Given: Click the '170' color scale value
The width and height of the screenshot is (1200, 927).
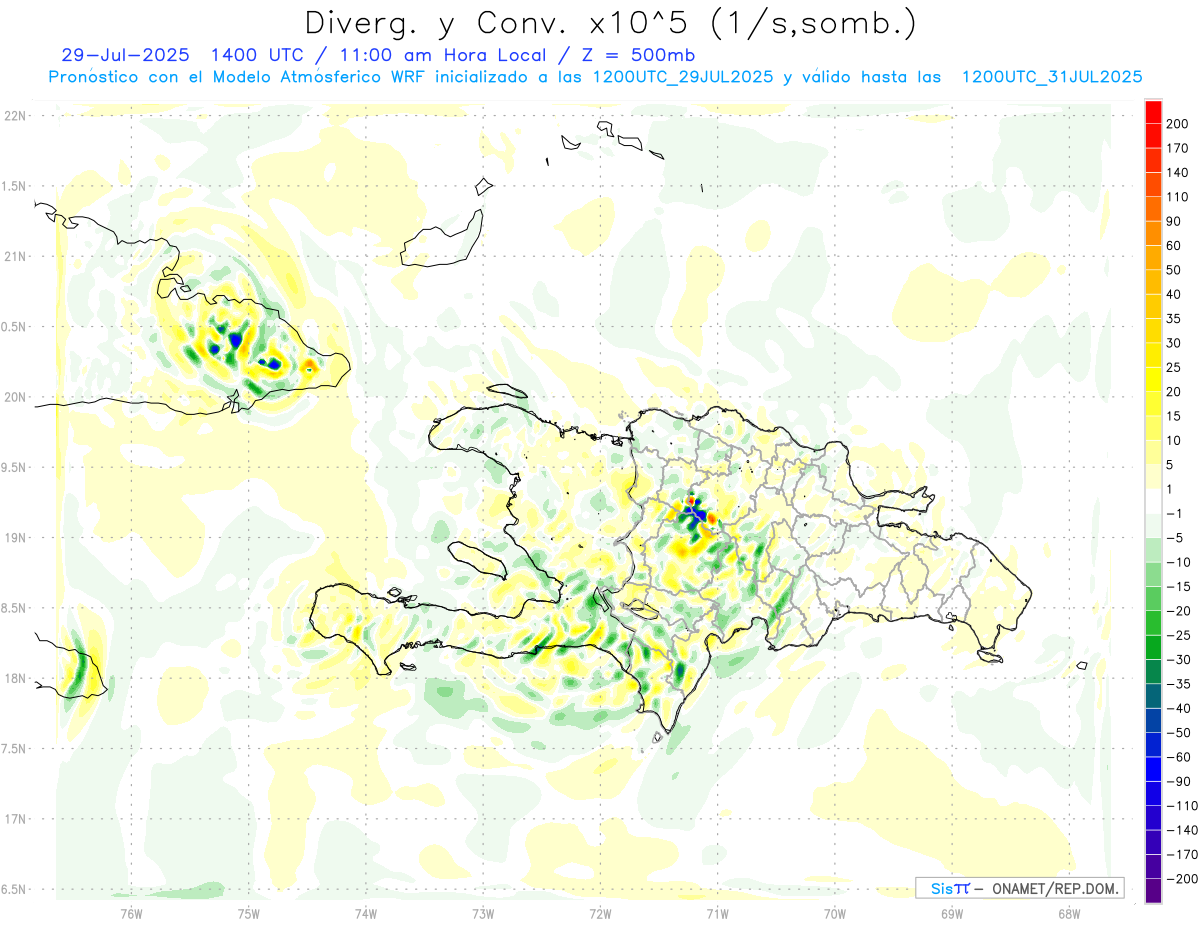Looking at the screenshot, I should click(1177, 148).
